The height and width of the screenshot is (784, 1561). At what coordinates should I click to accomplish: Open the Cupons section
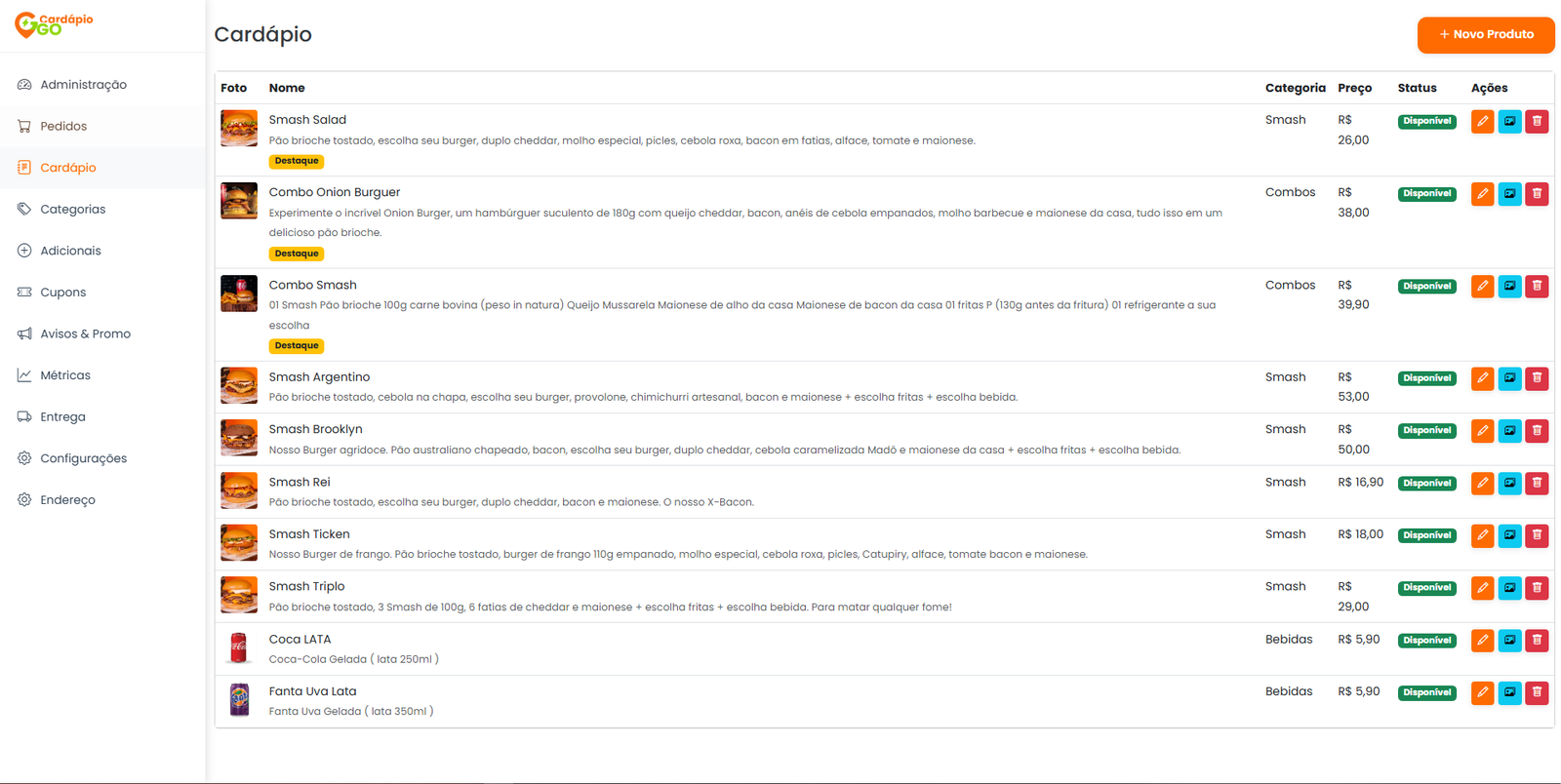[62, 292]
